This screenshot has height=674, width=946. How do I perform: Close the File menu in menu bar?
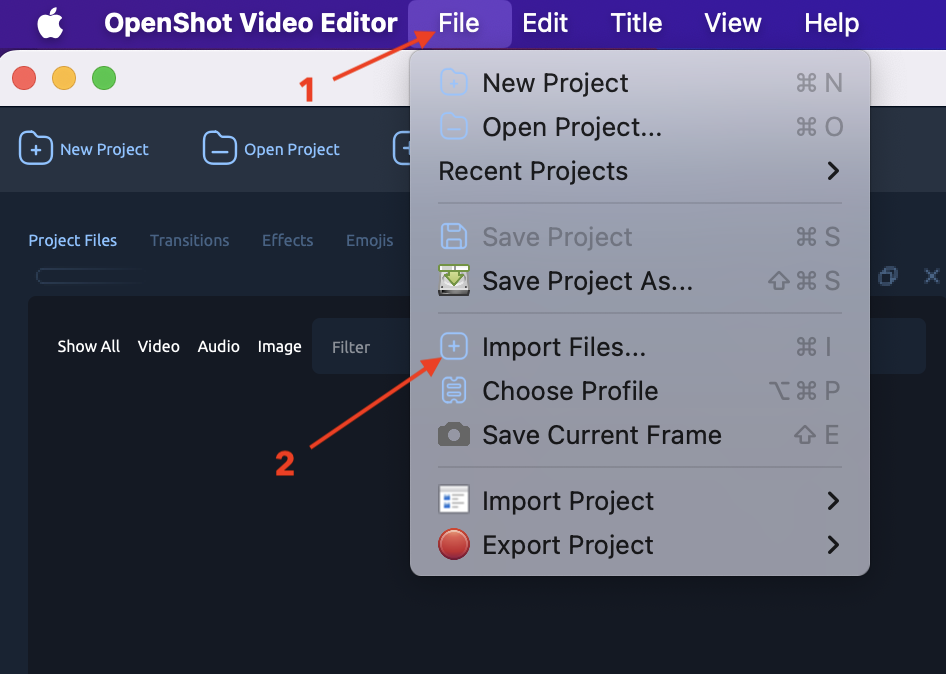[x=459, y=24]
